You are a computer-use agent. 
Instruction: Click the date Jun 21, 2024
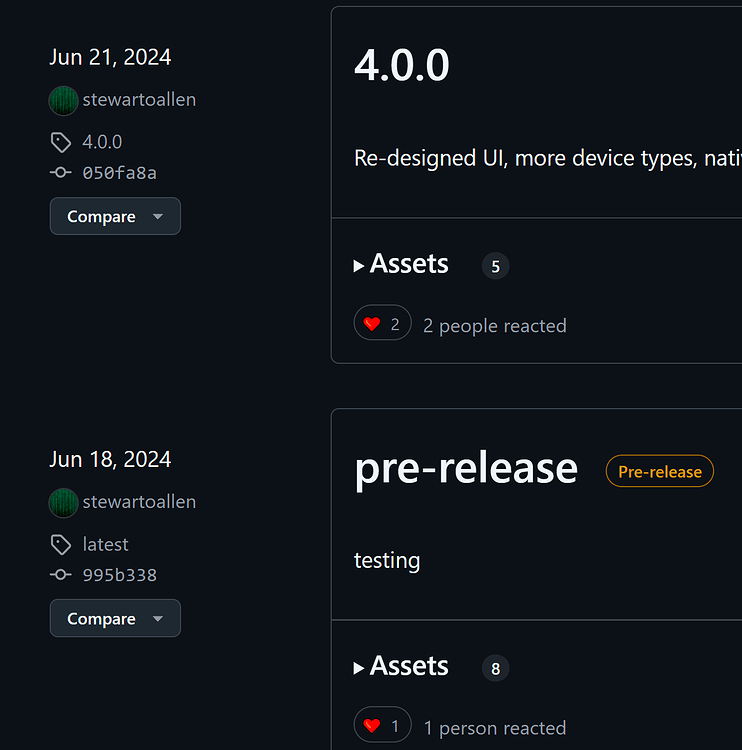coord(110,57)
